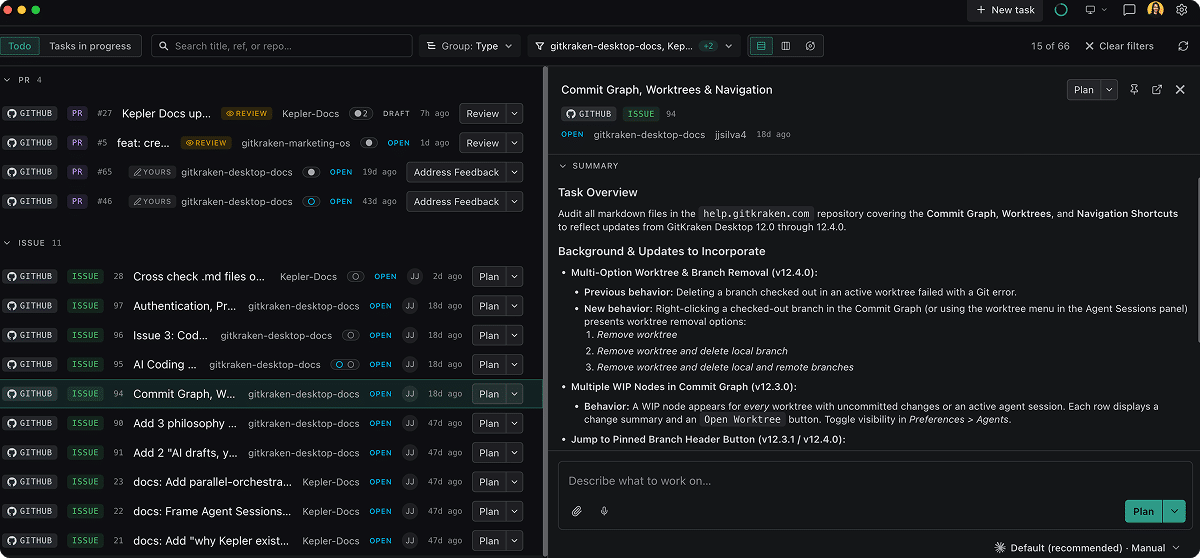Click the circular usage progress ring in header
This screenshot has width=1200, height=558.
(1061, 10)
